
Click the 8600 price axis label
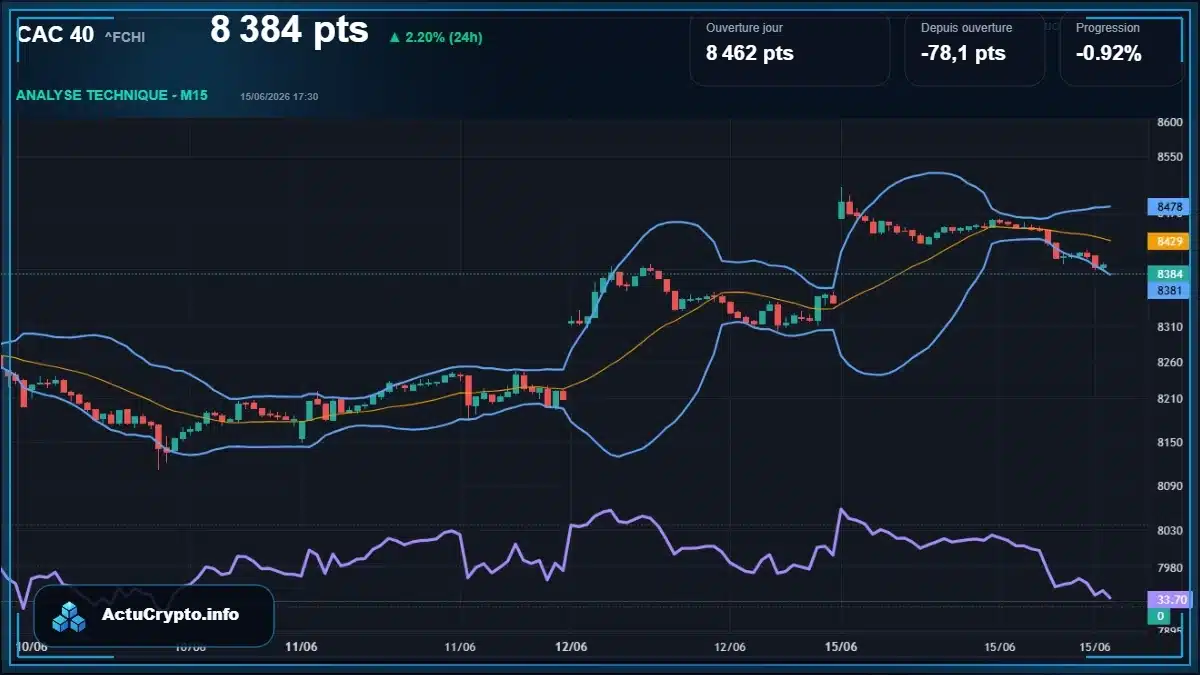[1169, 122]
